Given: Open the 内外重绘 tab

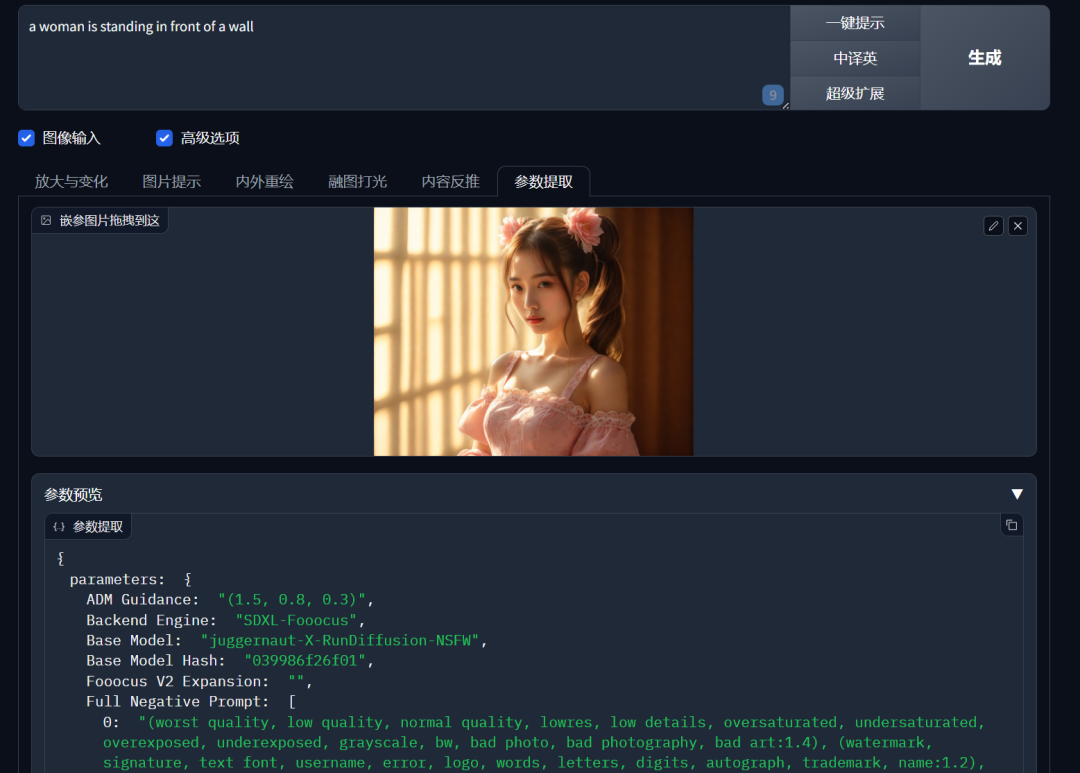Looking at the screenshot, I should point(264,181).
